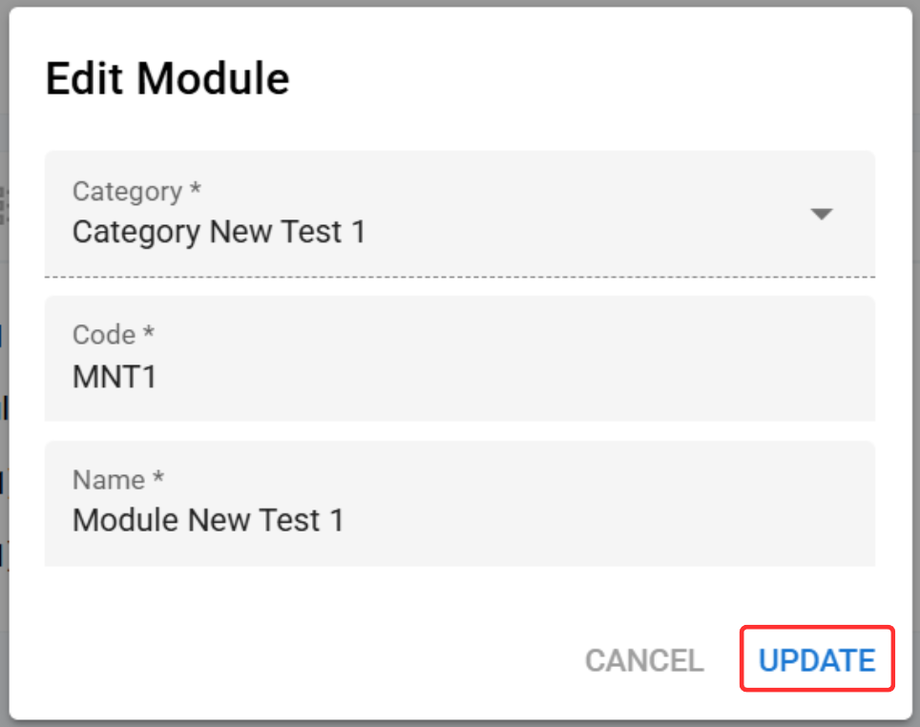Click the word 'New' in the Category value

pyautogui.click(x=239, y=233)
